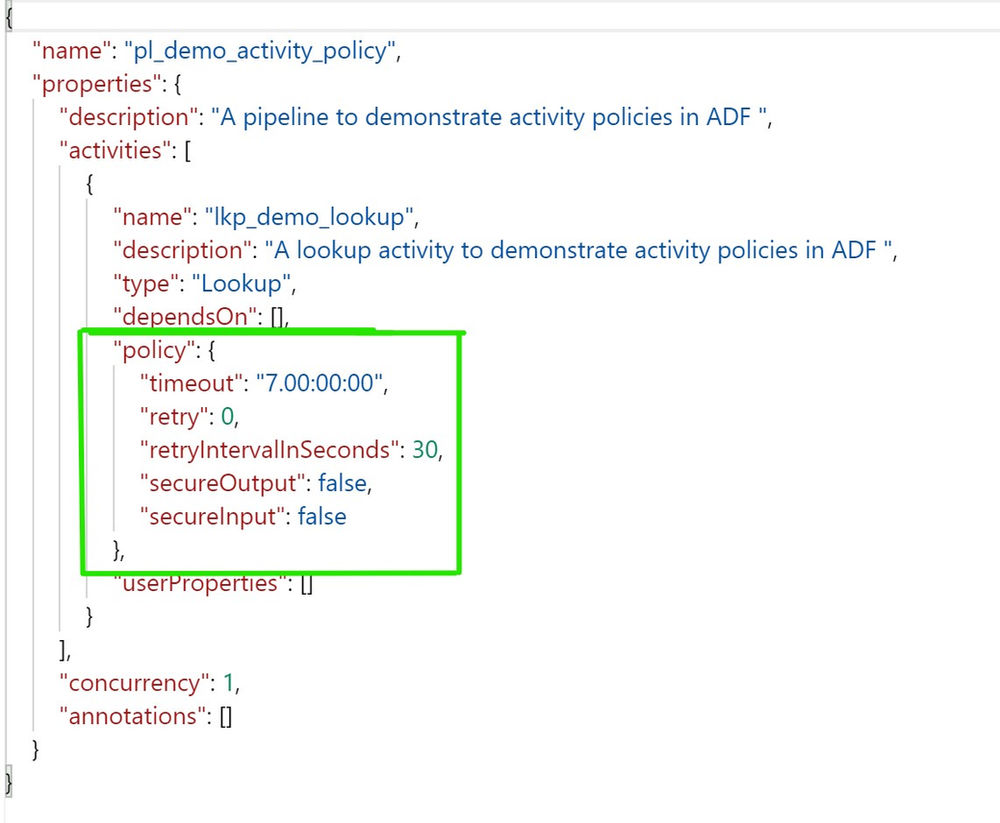
Task: Click the "activities" array key
Action: 110,150
